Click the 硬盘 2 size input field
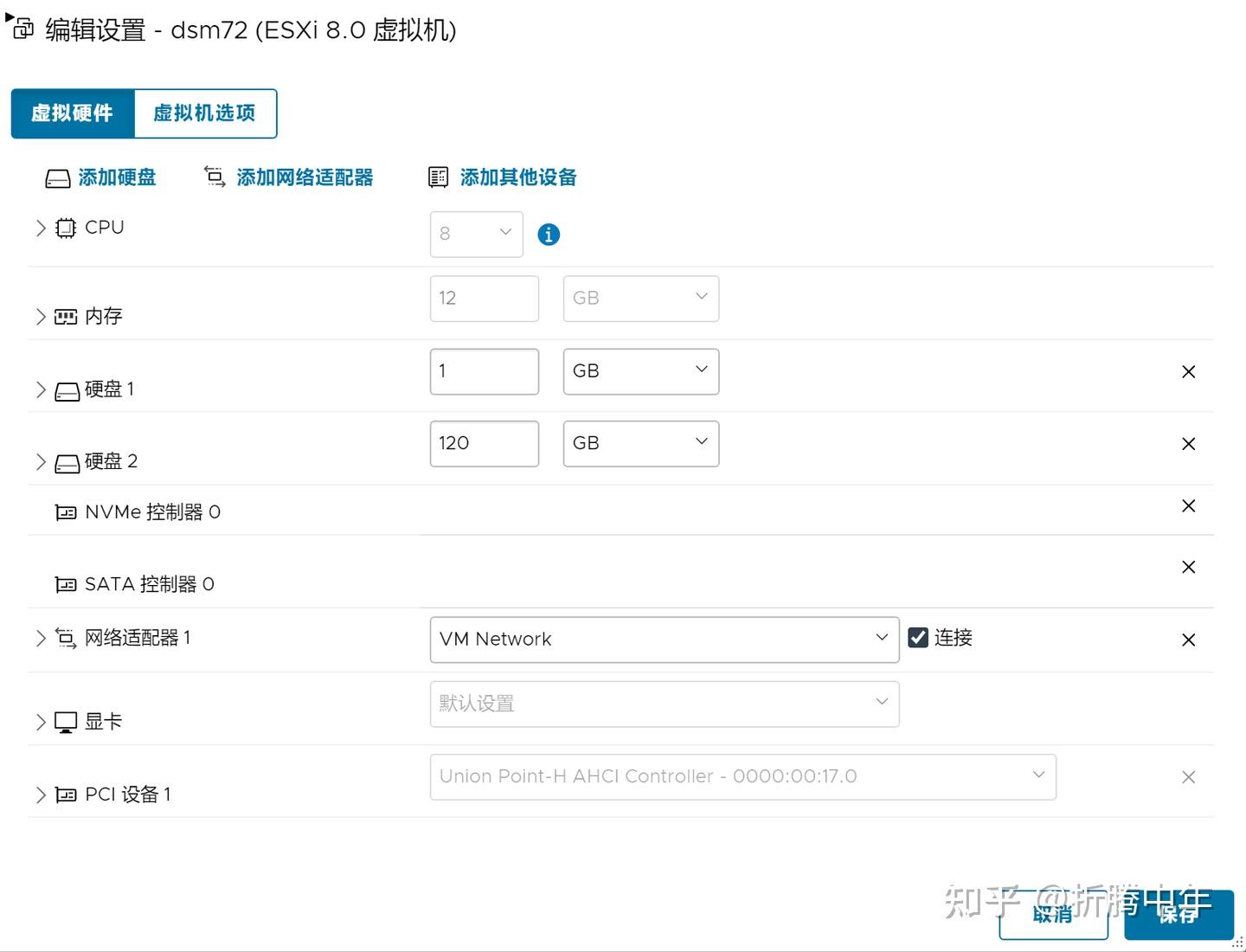 click(484, 444)
